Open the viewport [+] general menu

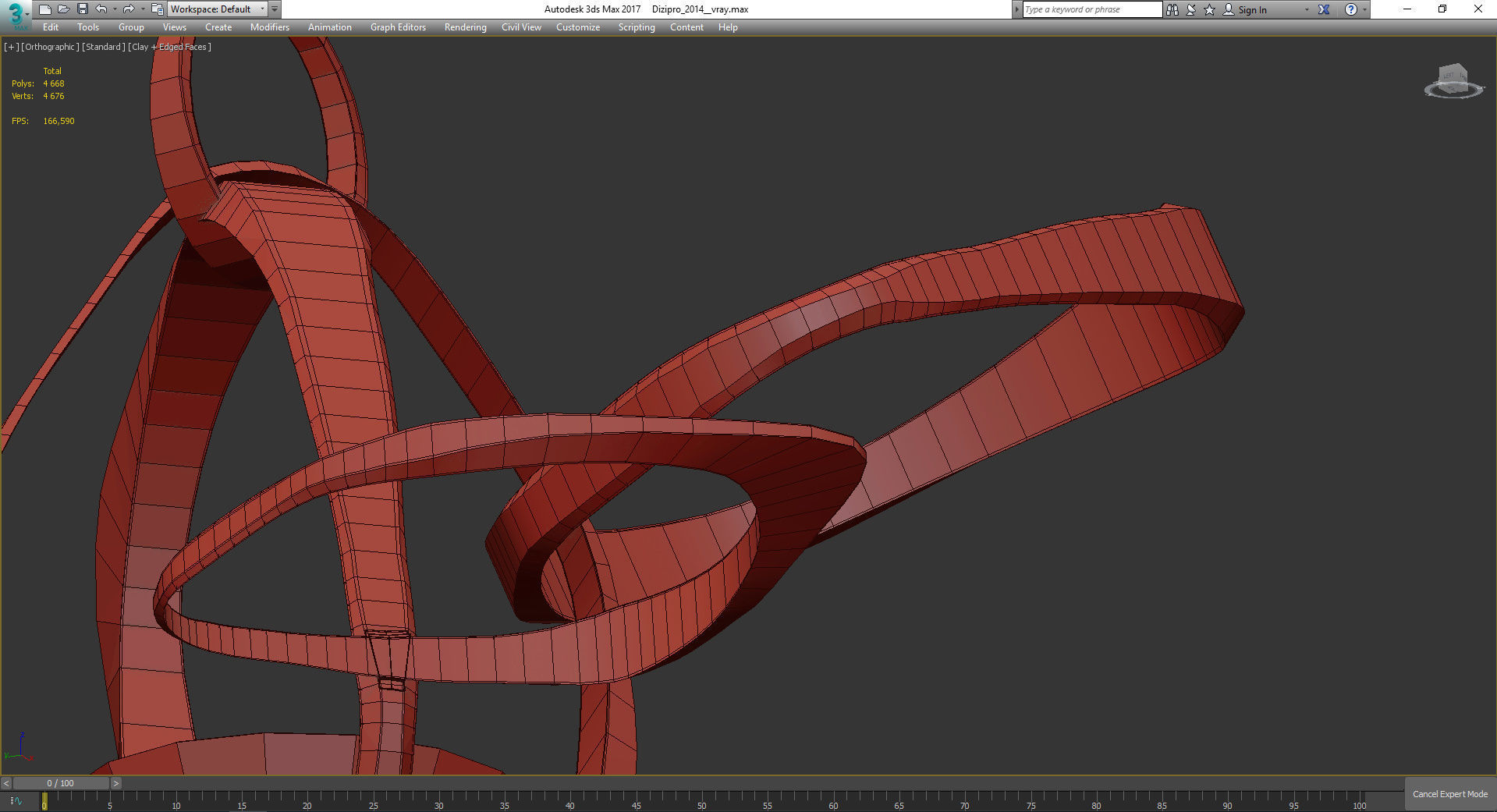tap(12, 47)
